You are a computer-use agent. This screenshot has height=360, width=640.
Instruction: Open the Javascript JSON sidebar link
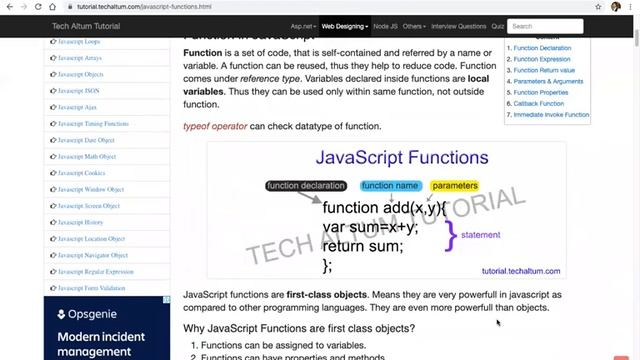click(78, 91)
